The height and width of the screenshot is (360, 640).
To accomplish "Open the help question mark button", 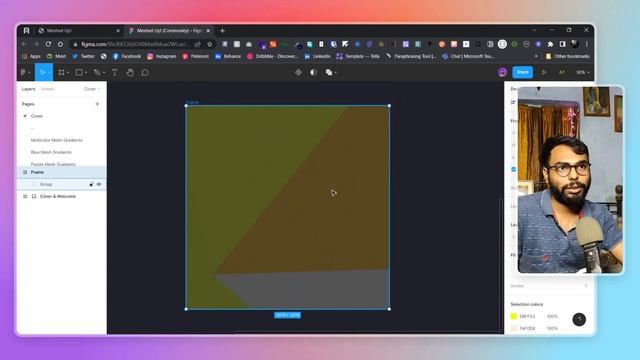I will (579, 319).
